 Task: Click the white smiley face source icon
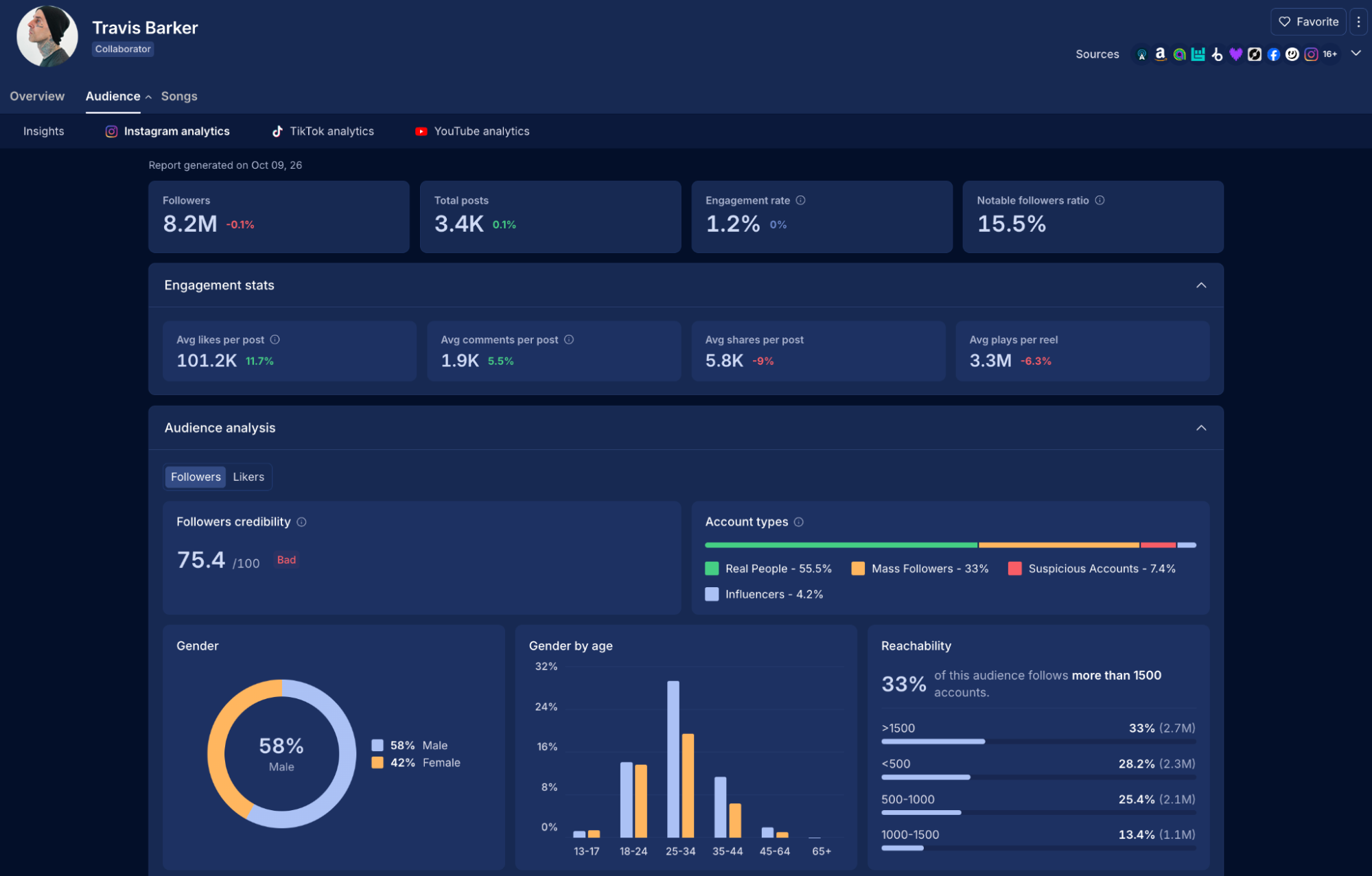tap(1292, 54)
